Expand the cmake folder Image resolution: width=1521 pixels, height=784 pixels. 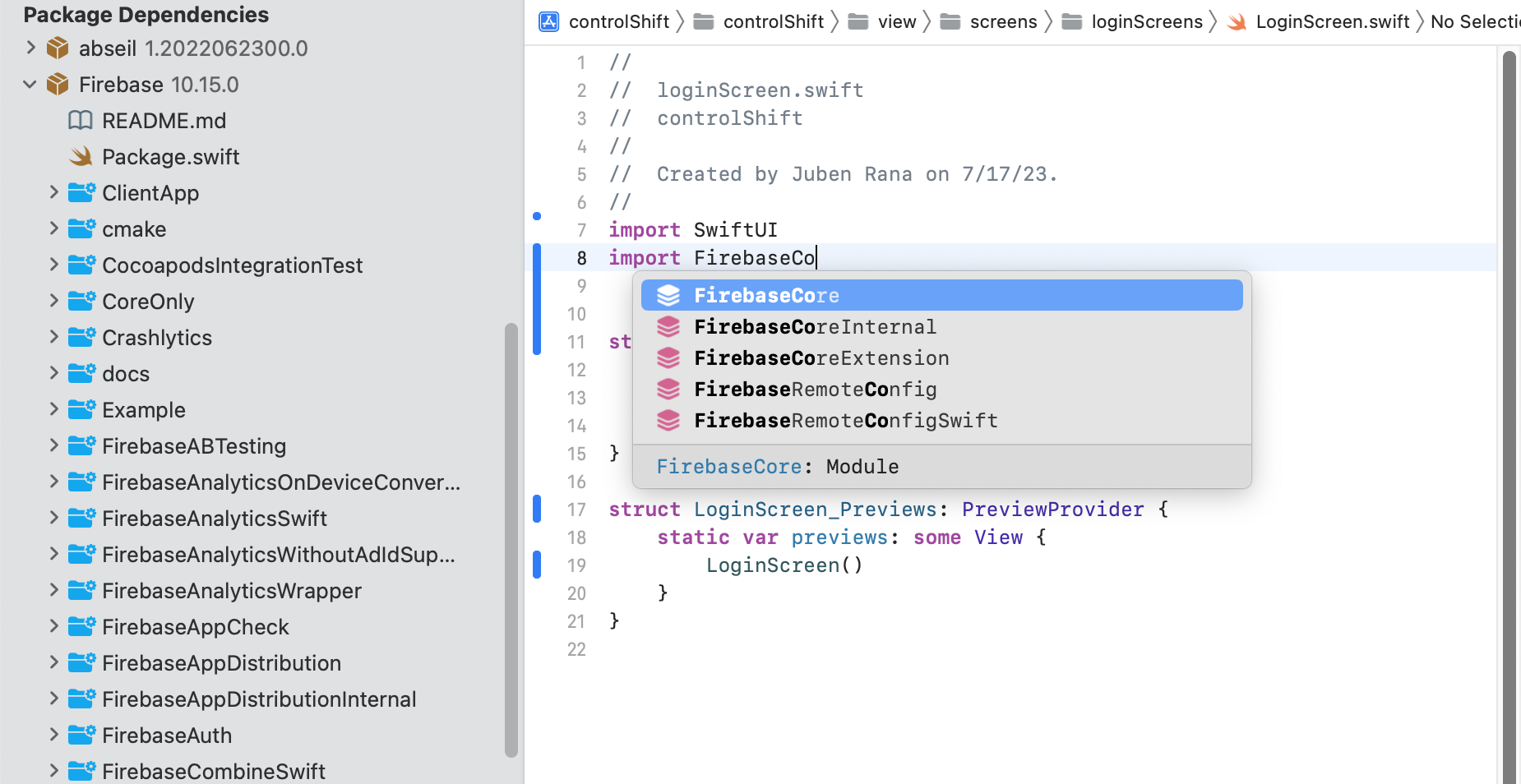pos(54,228)
